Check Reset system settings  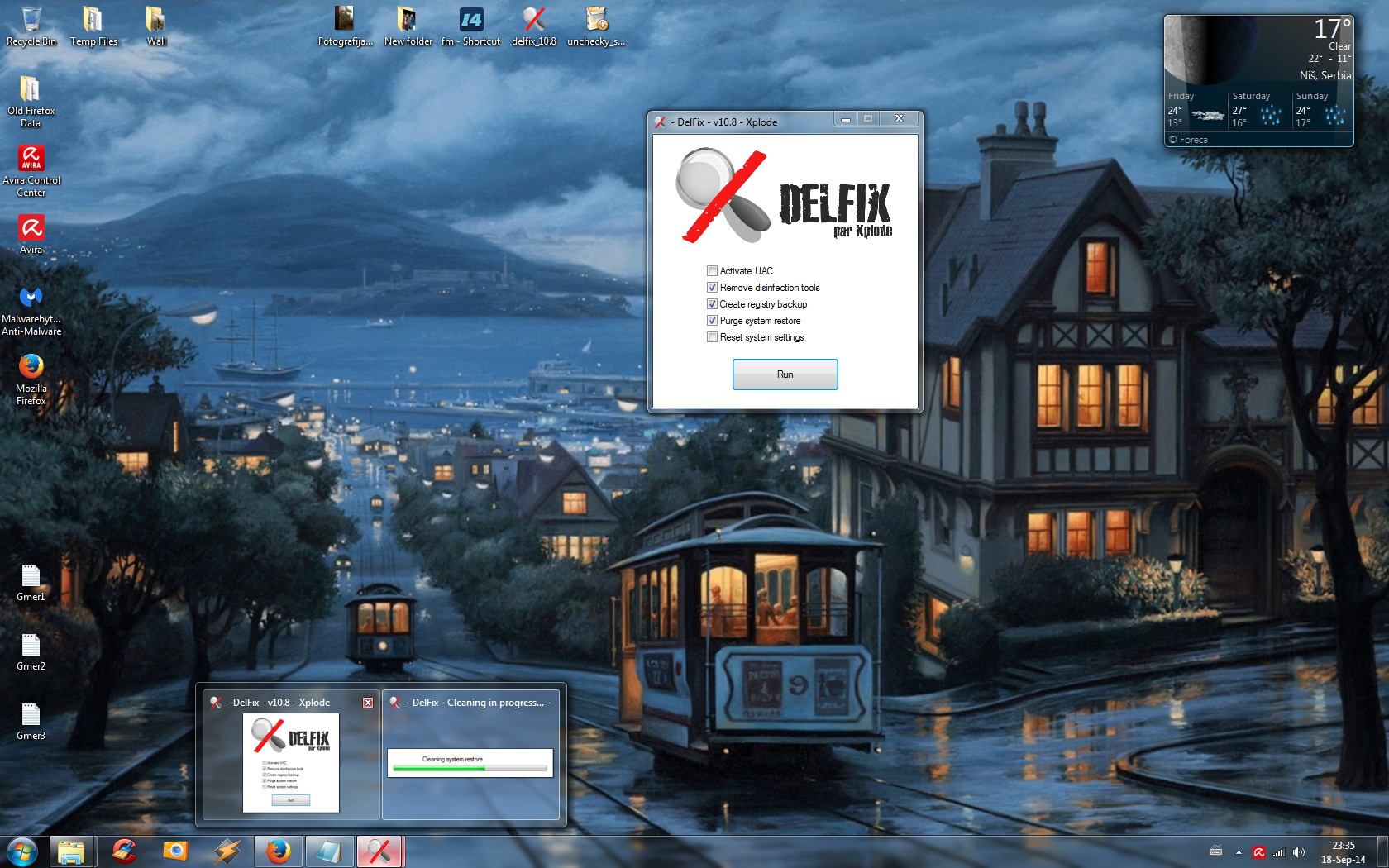click(x=712, y=337)
